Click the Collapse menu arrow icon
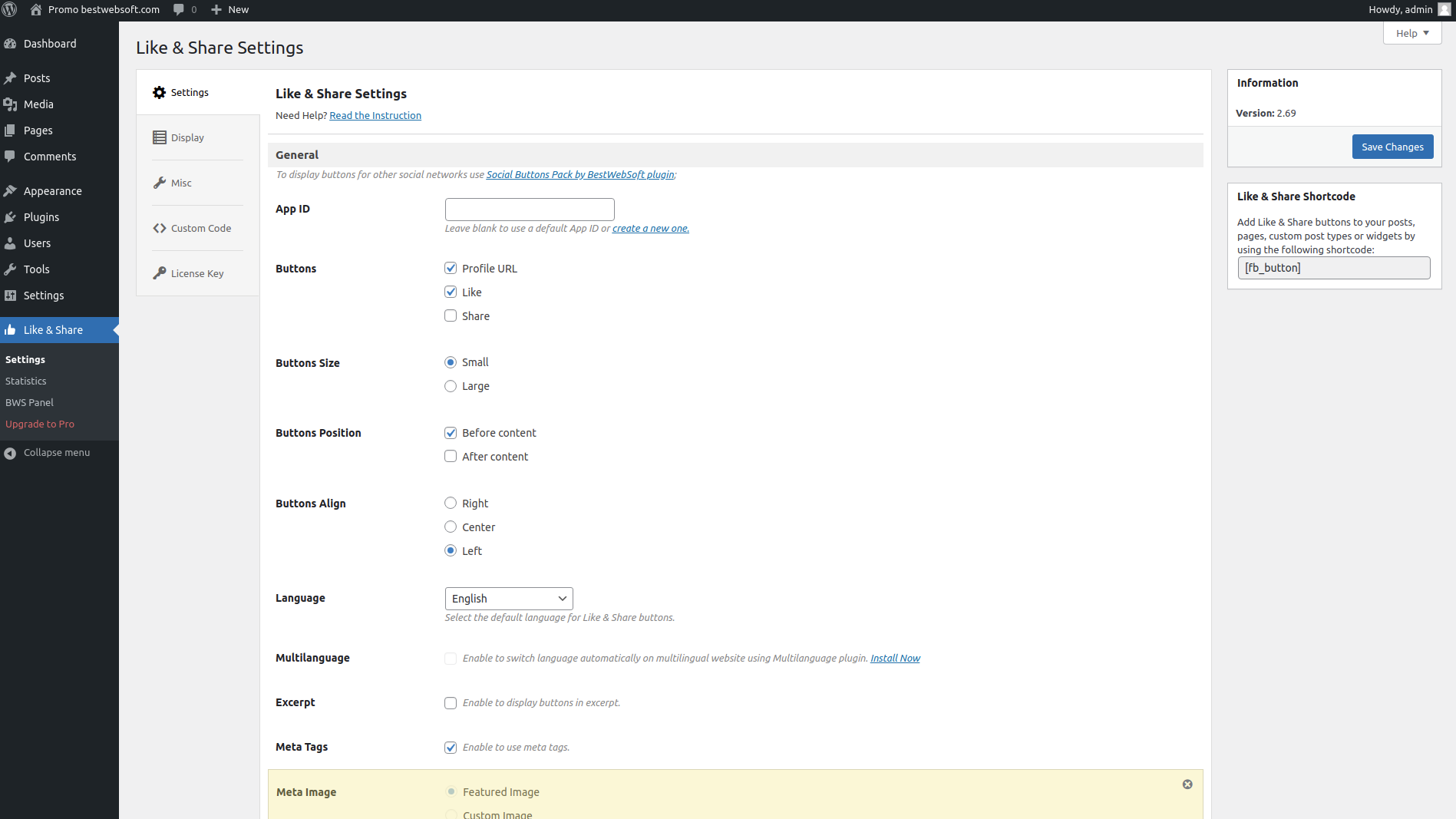The height and width of the screenshot is (819, 1456). pyautogui.click(x=10, y=454)
